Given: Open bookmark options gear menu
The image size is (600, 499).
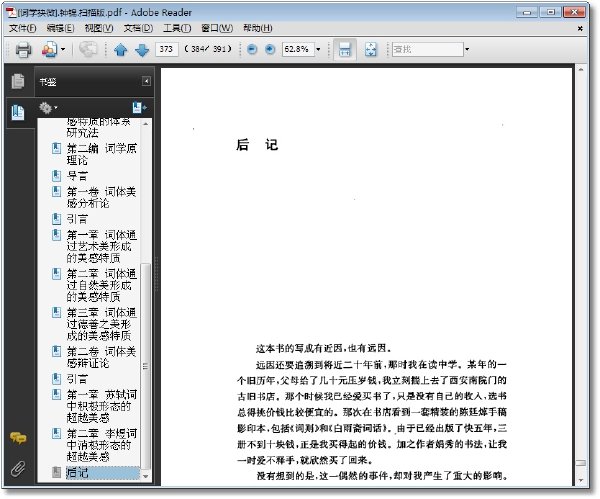Looking at the screenshot, I should pos(48,108).
